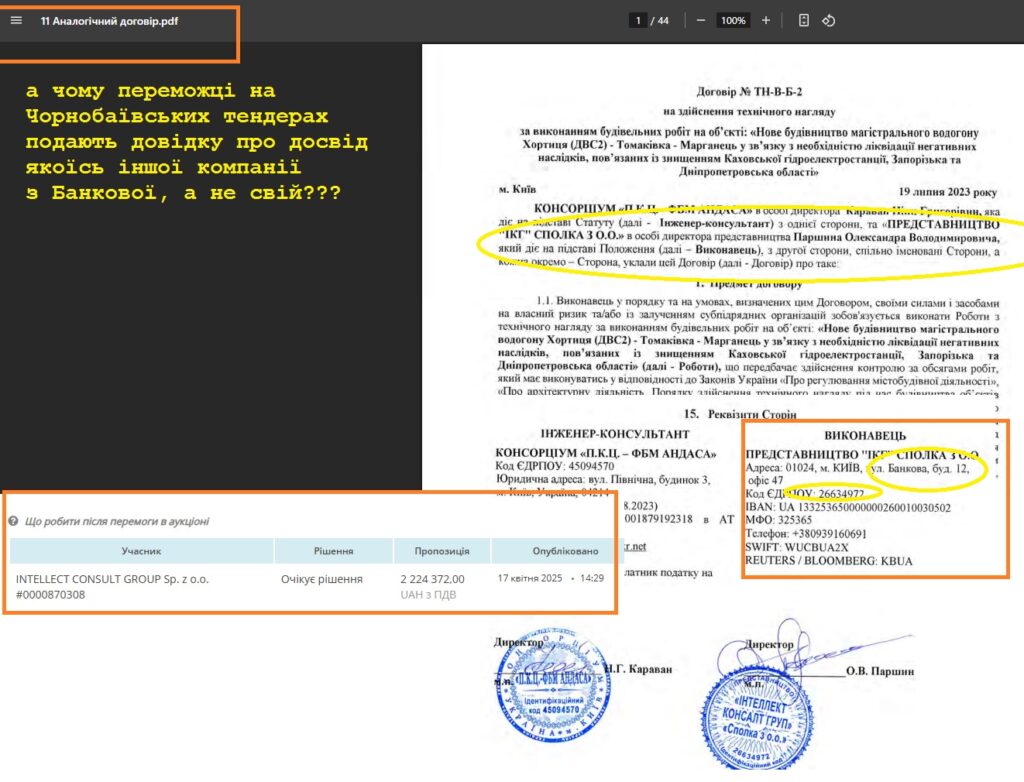Open the PDF sidebar hamburger menu

(x=16, y=20)
